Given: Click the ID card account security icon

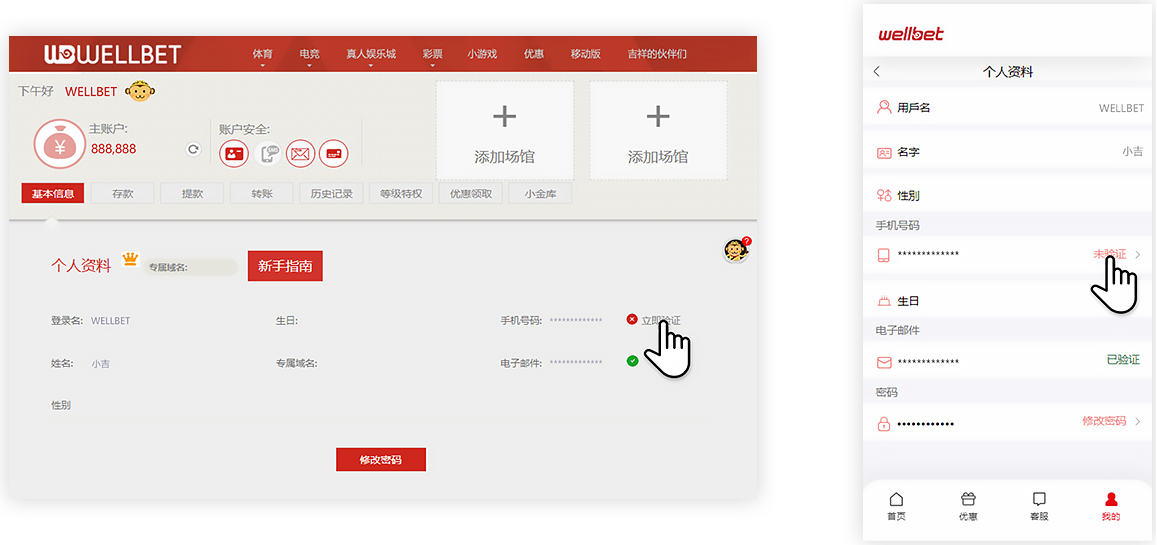Looking at the screenshot, I should click(235, 153).
